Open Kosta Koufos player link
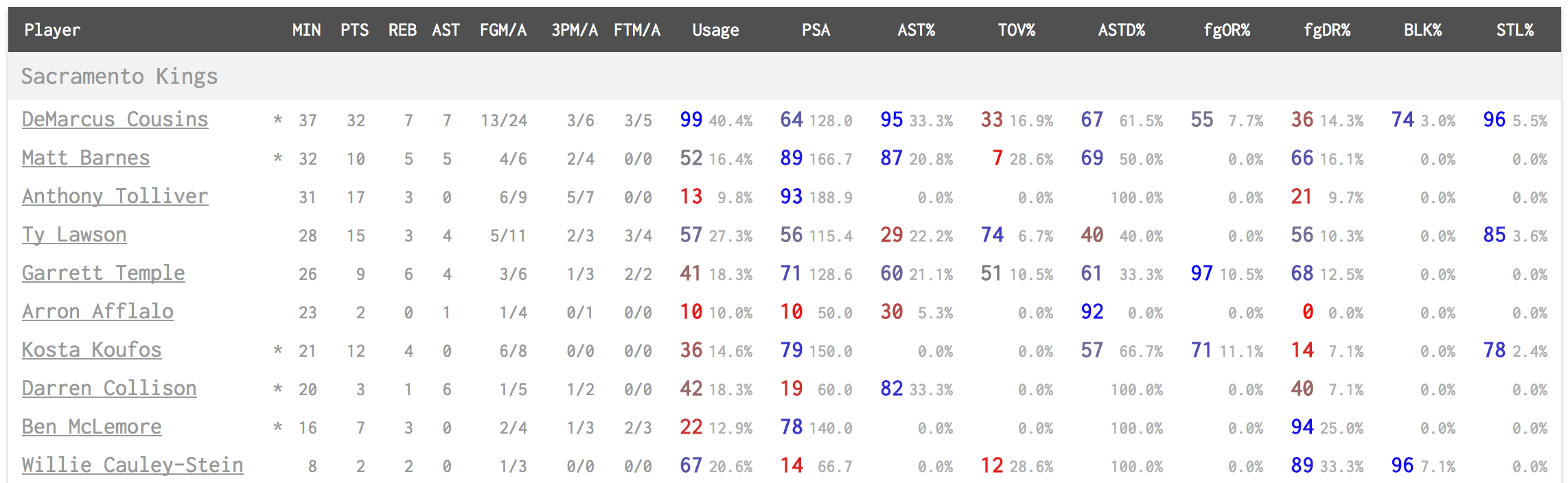The height and width of the screenshot is (483, 1568). [91, 350]
